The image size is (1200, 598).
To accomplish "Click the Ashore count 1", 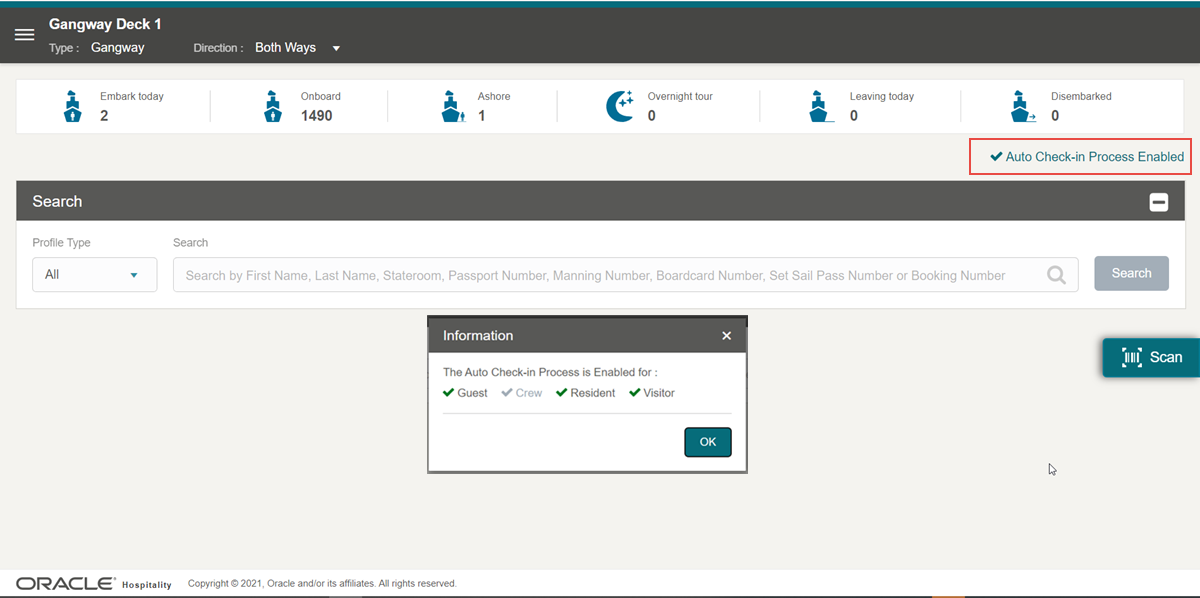I will (x=482, y=116).
